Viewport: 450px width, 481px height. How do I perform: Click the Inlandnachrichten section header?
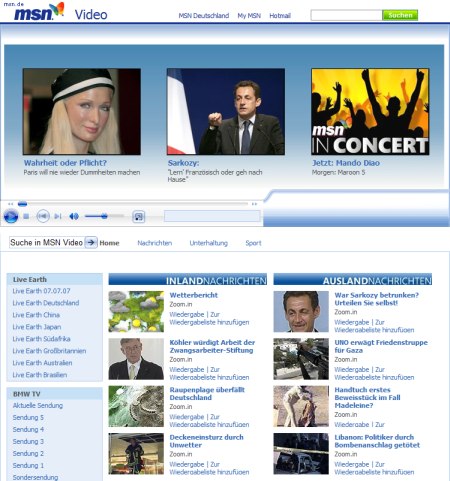point(188,279)
